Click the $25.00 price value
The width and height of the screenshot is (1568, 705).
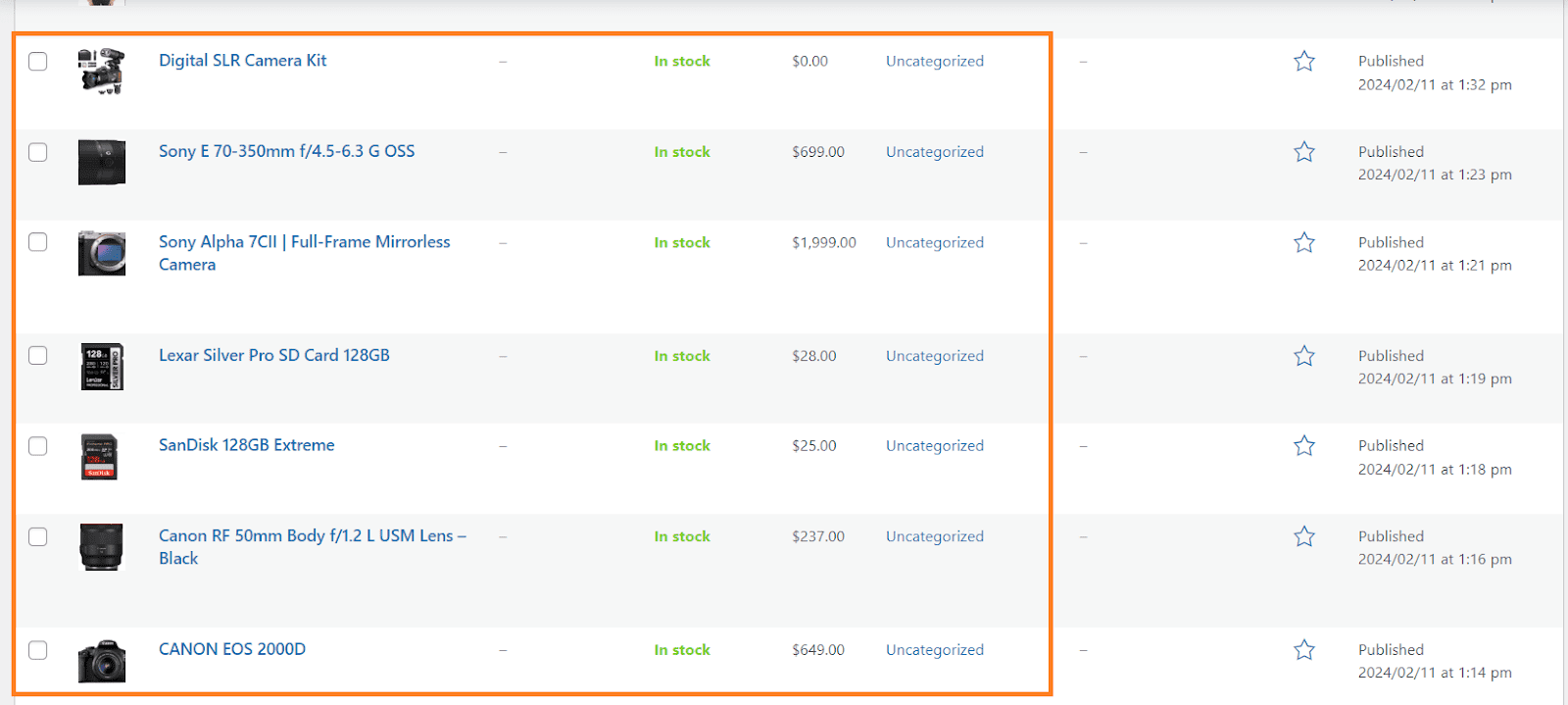coord(814,445)
